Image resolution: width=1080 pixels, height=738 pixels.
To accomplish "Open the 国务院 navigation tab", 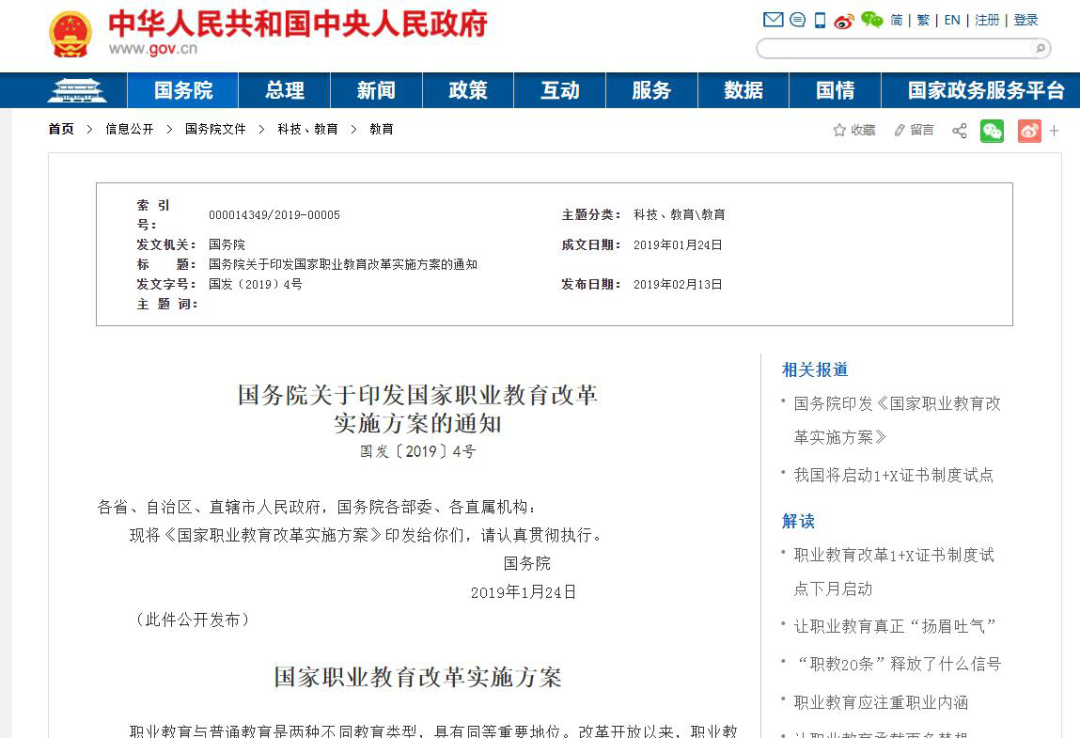I will (x=183, y=91).
